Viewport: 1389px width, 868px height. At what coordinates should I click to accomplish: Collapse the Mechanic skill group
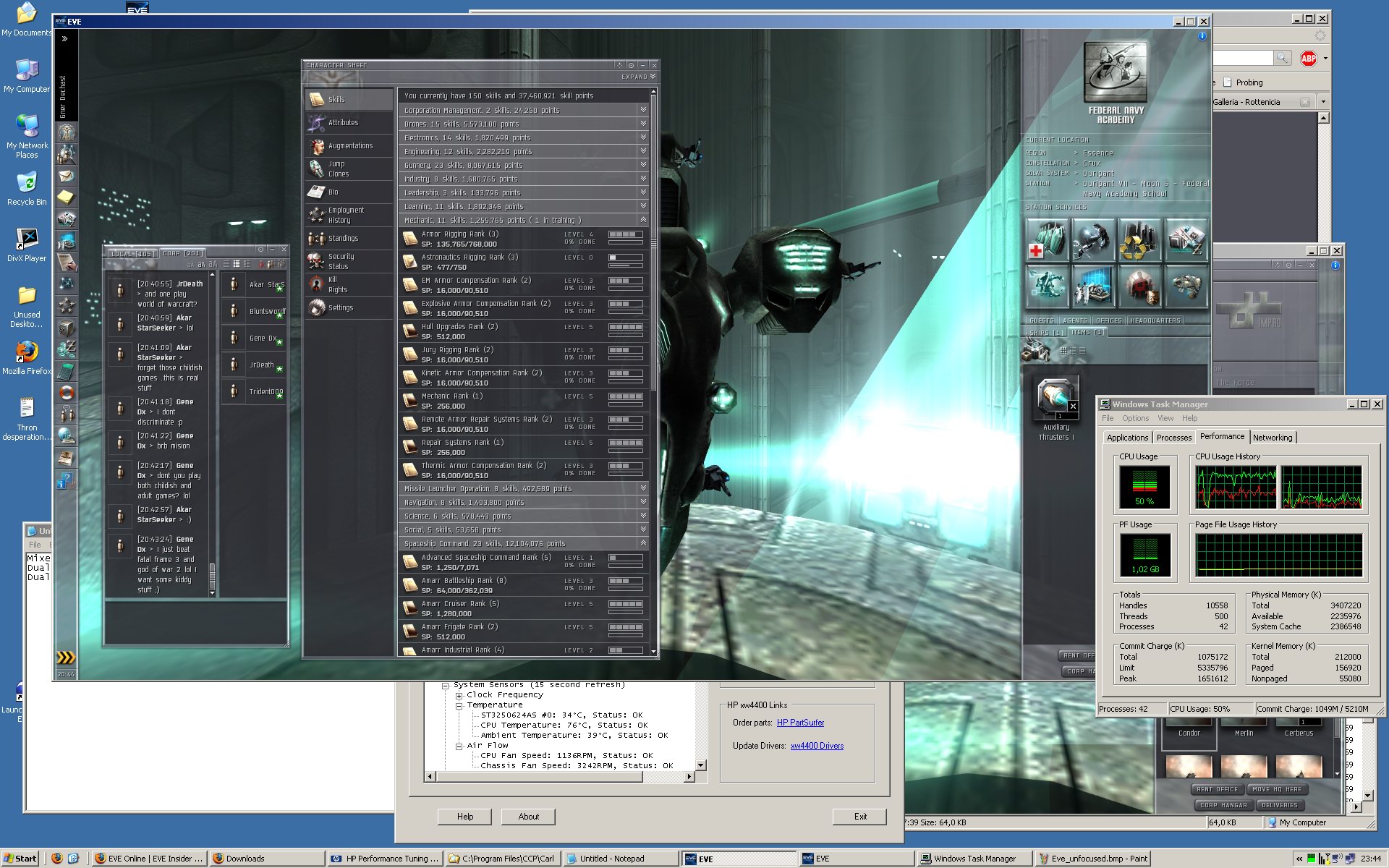coord(642,220)
